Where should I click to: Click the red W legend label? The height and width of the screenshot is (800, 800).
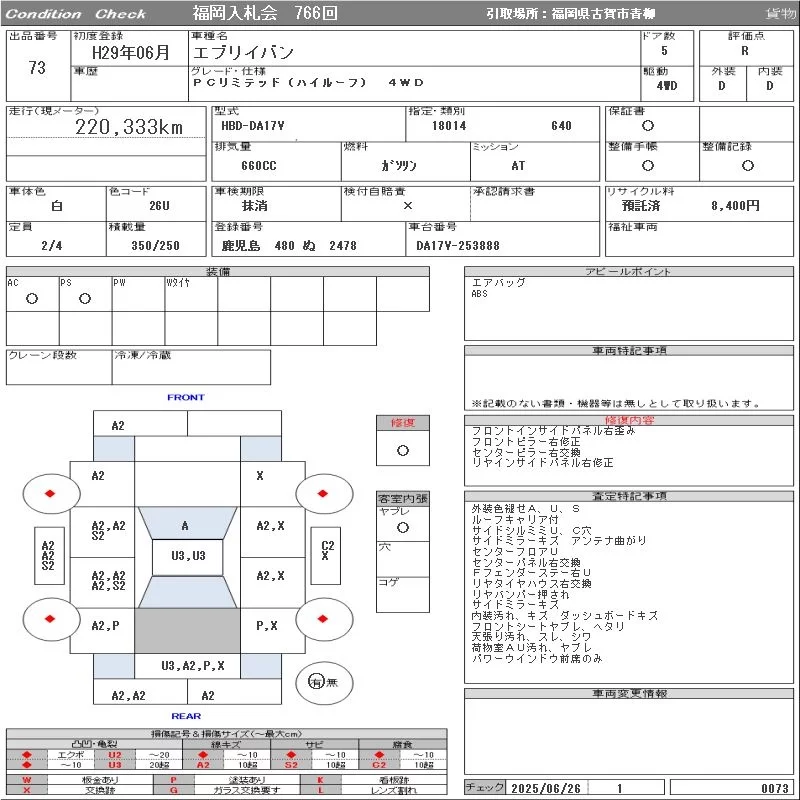pos(27,780)
